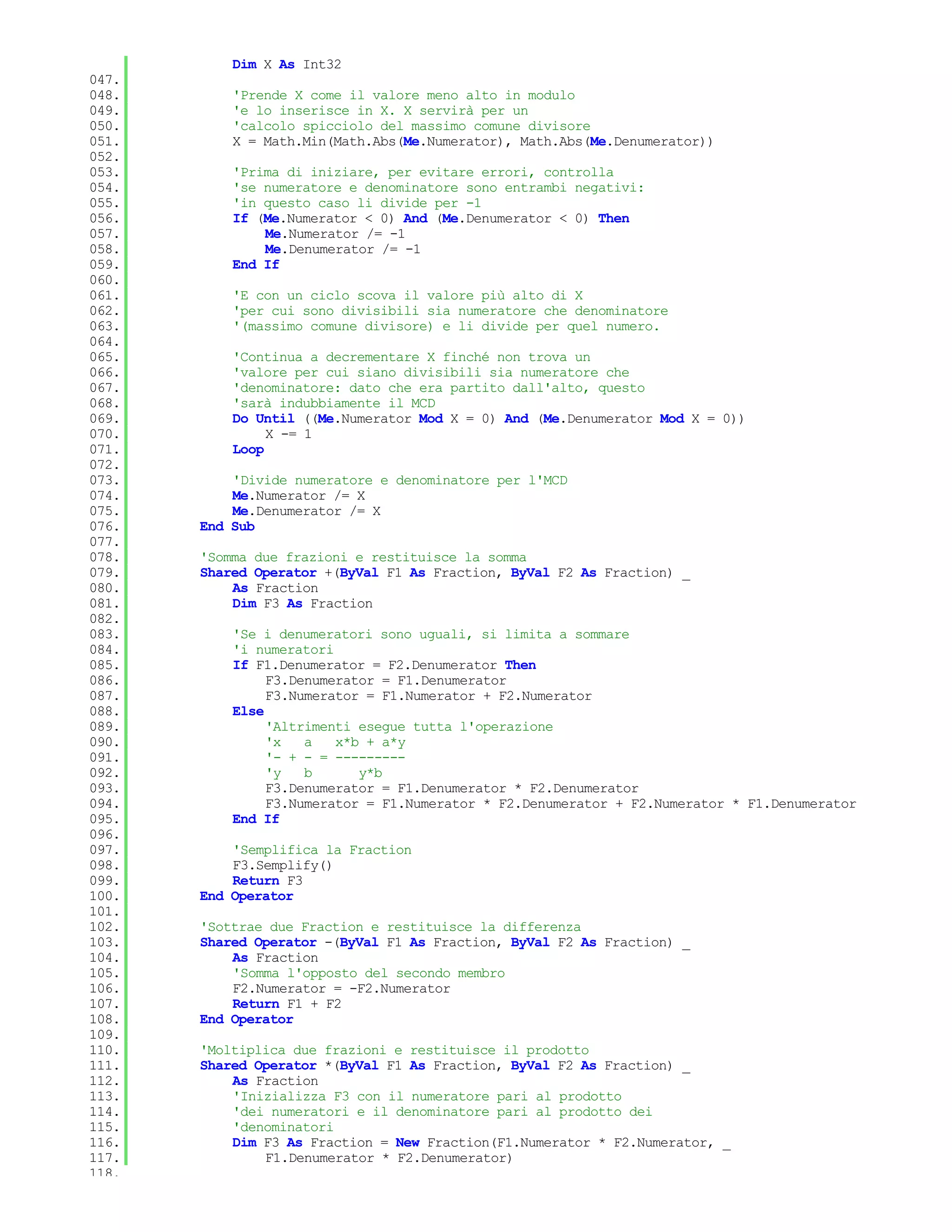Click comment 'Sottrae due Fraction e restituisce la differenza'
Viewport: 952px width, 1232px height.
pyautogui.click(x=390, y=927)
